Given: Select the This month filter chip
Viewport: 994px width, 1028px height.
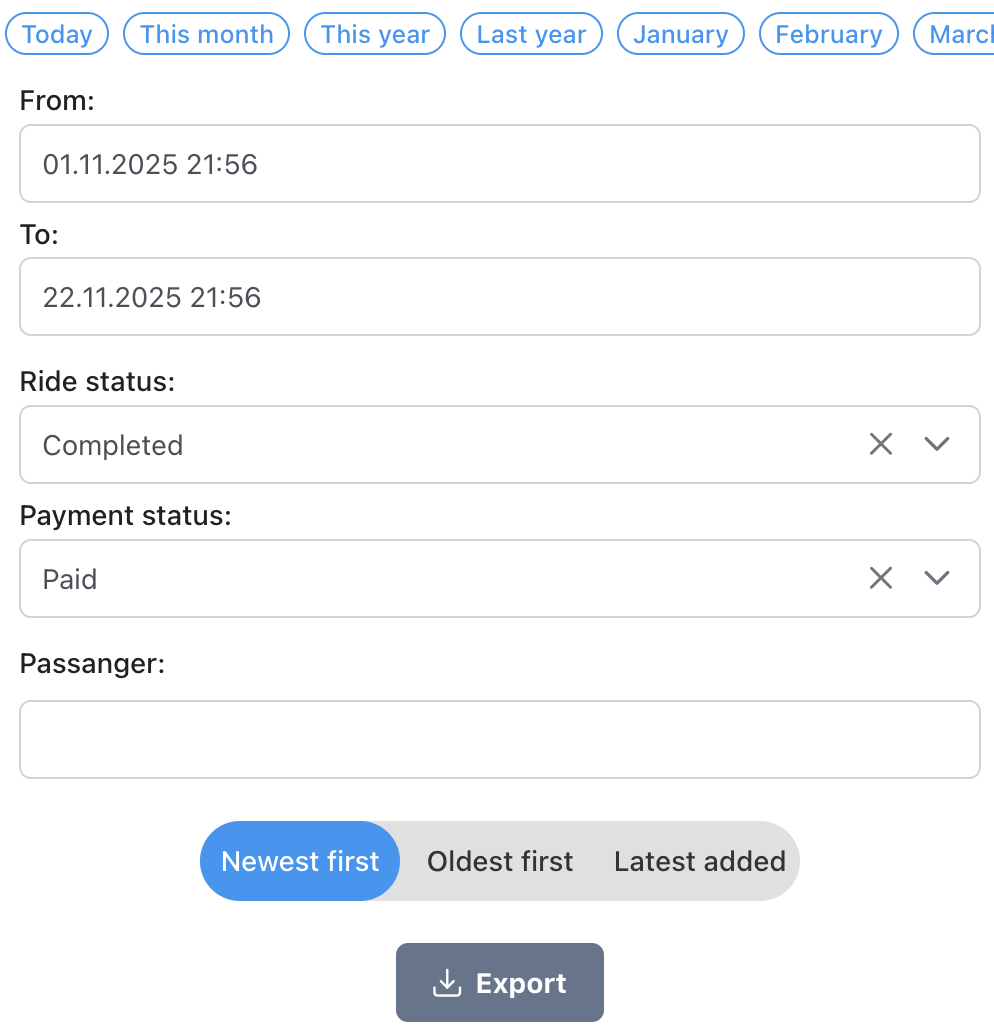Looking at the screenshot, I should [206, 33].
